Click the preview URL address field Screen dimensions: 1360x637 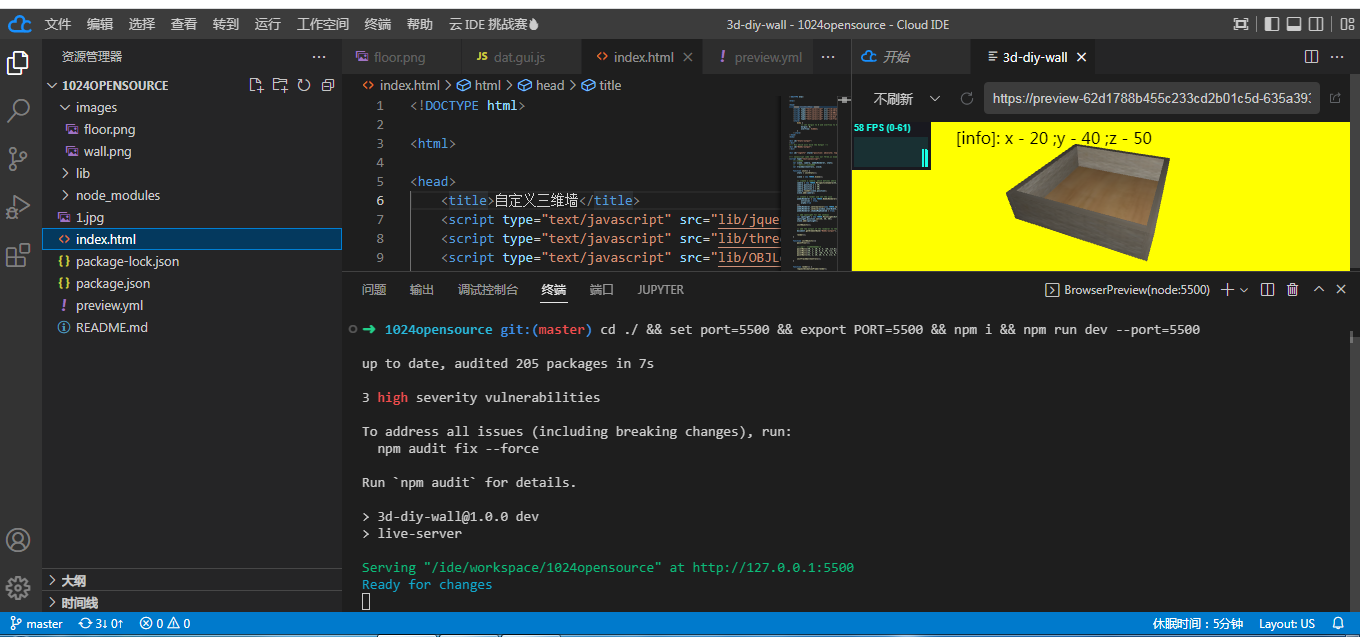point(1150,99)
